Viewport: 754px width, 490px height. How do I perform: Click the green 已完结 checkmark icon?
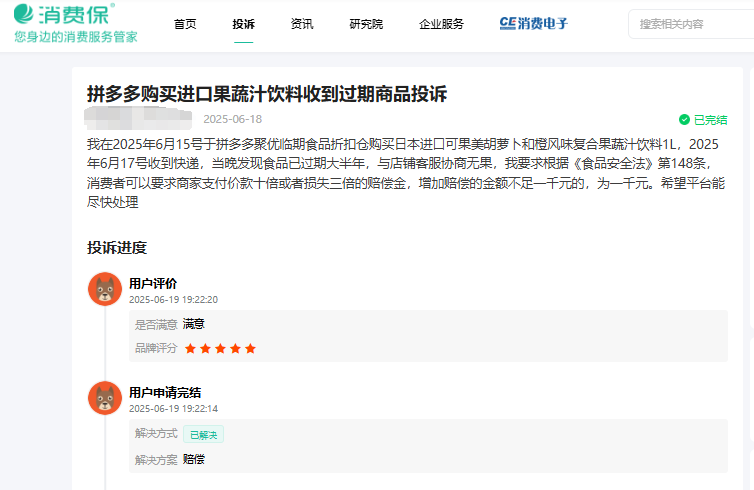coord(684,119)
